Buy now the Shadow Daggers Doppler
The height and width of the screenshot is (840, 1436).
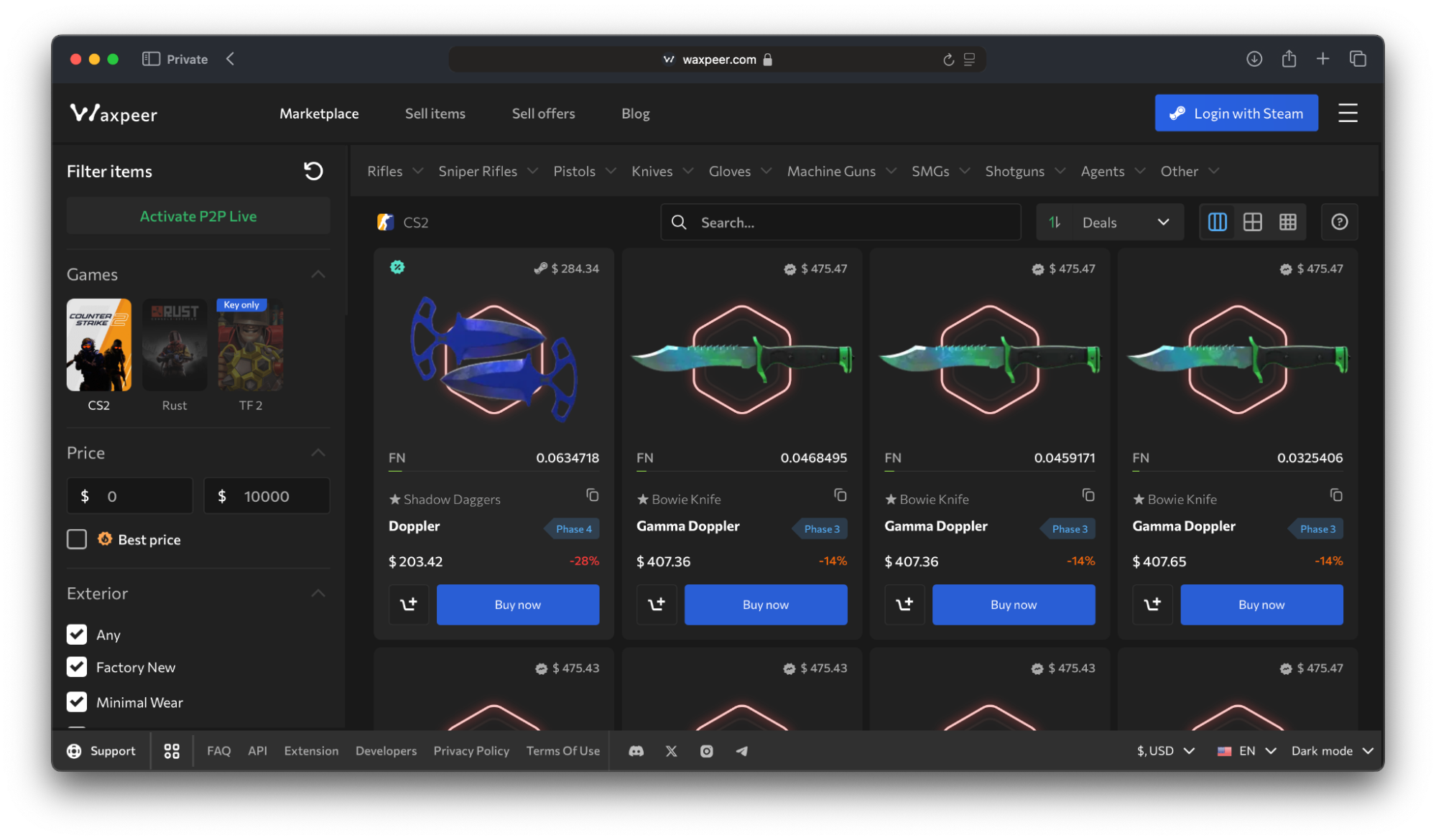tap(517, 605)
